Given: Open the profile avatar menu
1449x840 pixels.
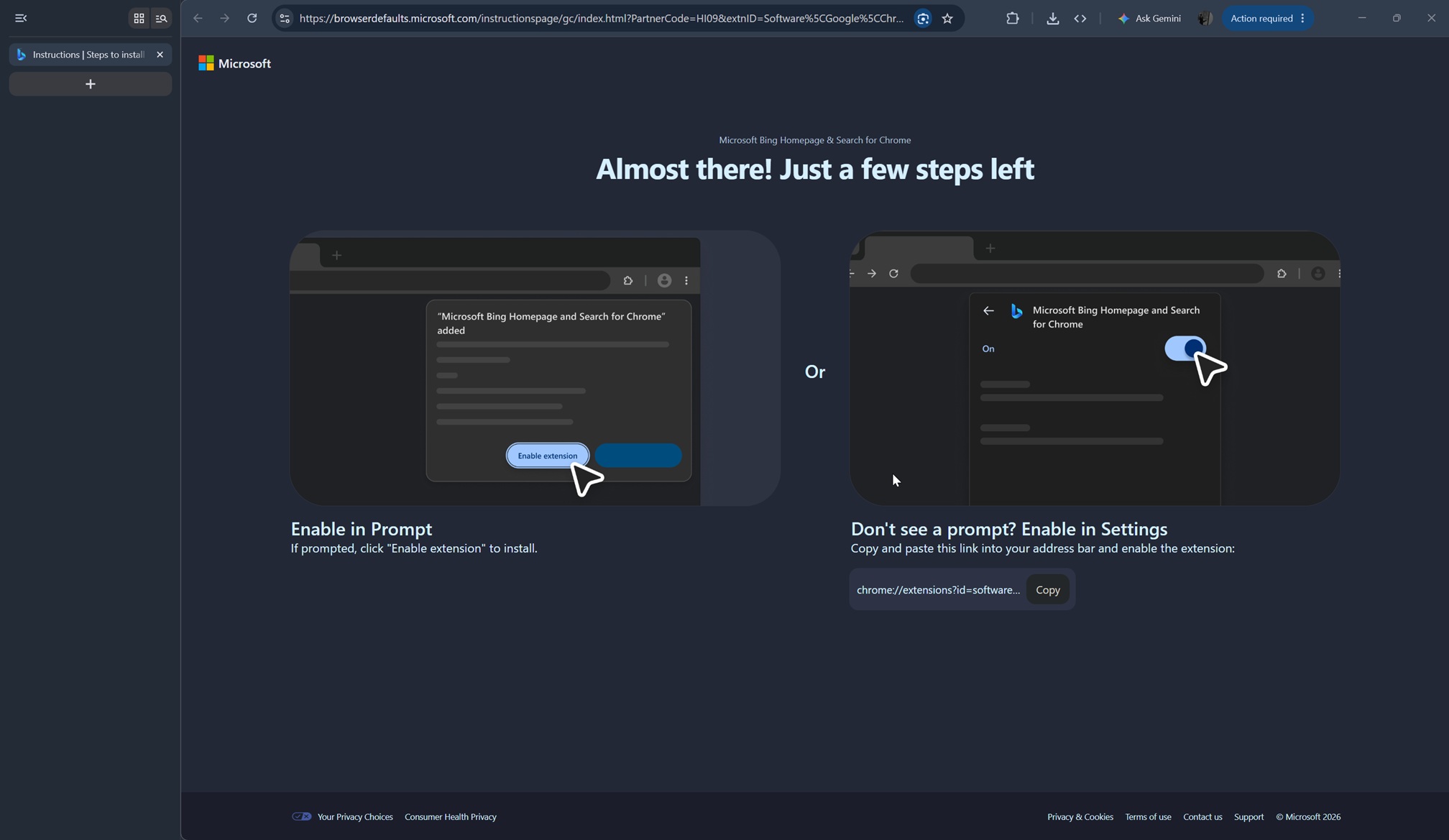Looking at the screenshot, I should [1205, 19].
